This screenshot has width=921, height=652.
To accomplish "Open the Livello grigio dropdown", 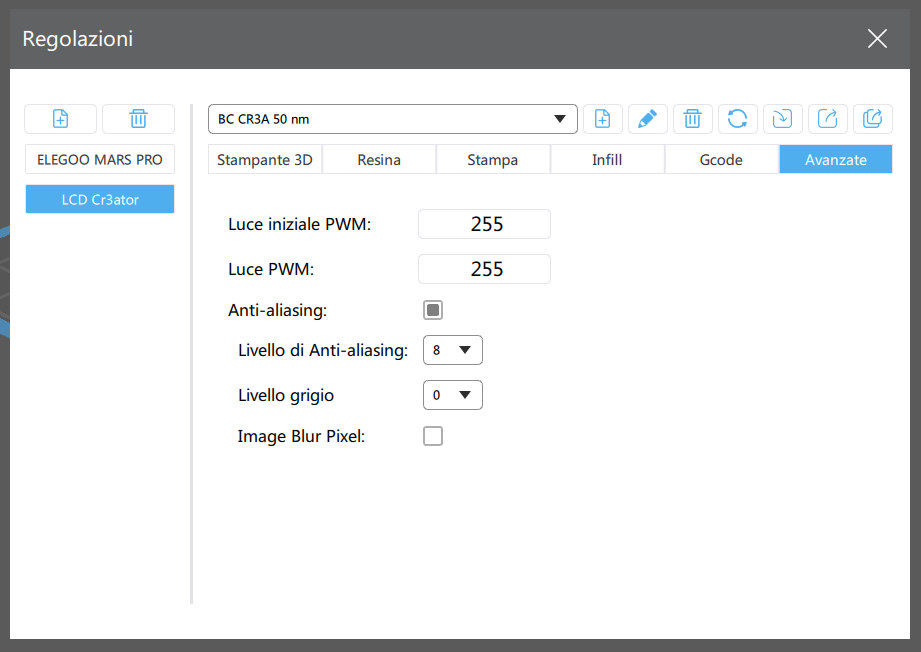I will [x=453, y=395].
